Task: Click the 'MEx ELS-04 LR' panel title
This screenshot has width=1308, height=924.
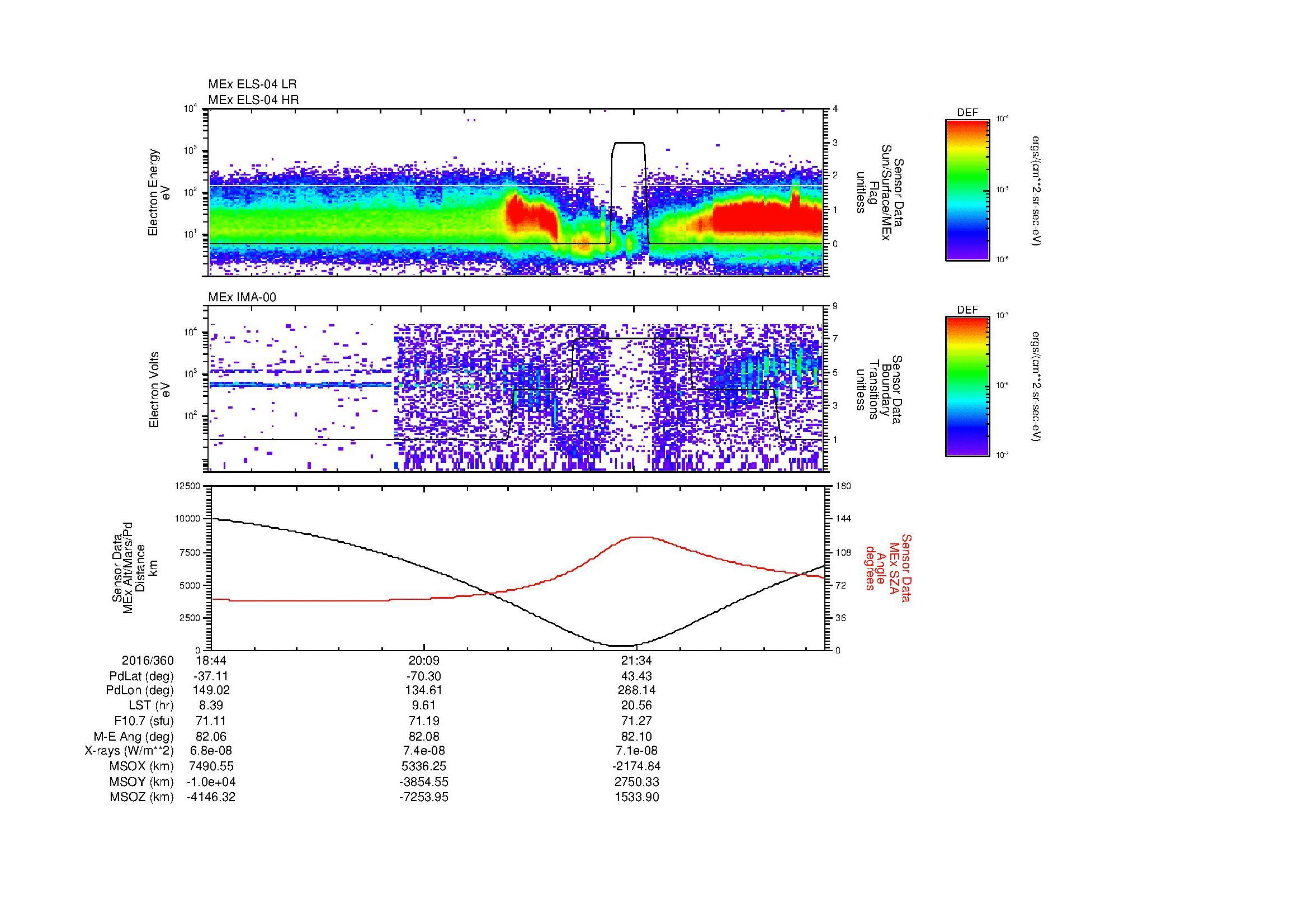Action: pyautogui.click(x=252, y=84)
